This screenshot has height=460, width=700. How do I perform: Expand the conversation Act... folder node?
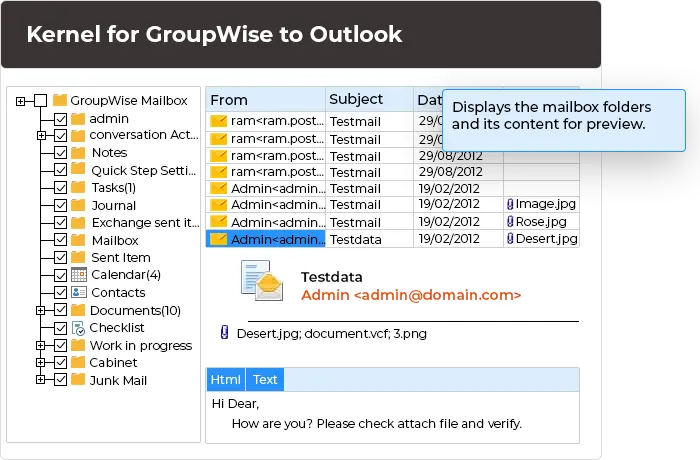click(x=41, y=135)
